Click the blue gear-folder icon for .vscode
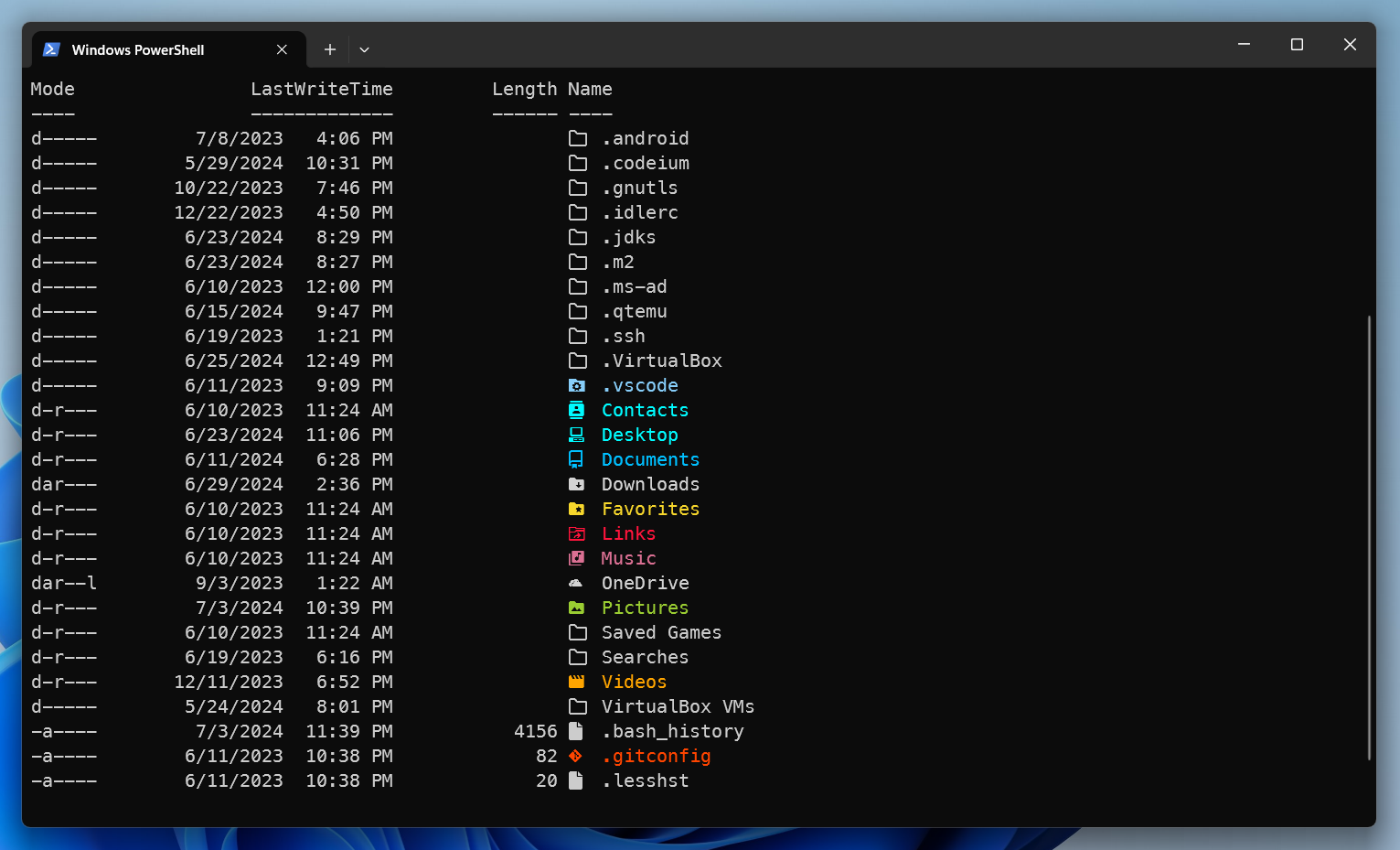Viewport: 1400px width, 850px height. 577,385
